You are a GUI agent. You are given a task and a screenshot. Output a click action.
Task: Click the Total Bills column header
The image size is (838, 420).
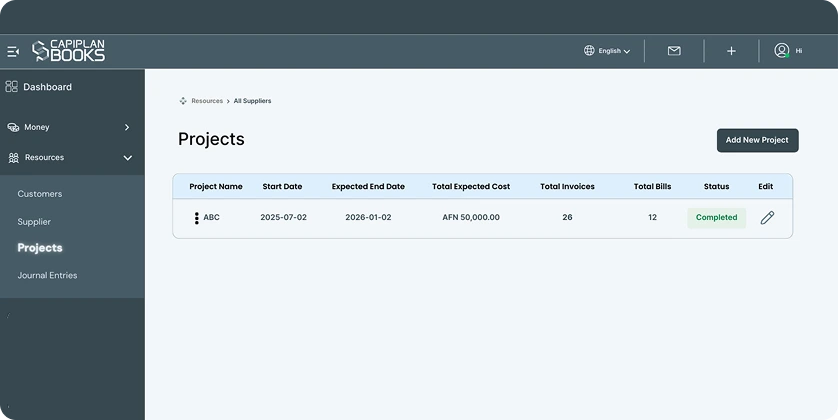click(653, 186)
